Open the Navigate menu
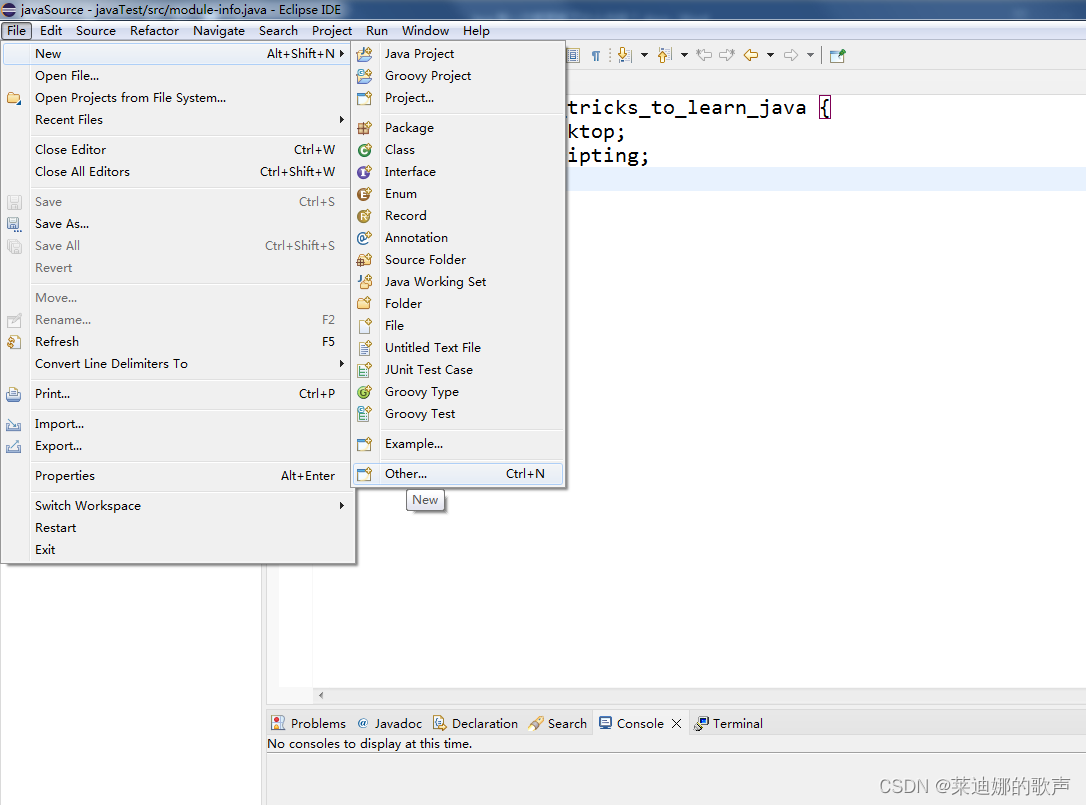 tap(219, 30)
